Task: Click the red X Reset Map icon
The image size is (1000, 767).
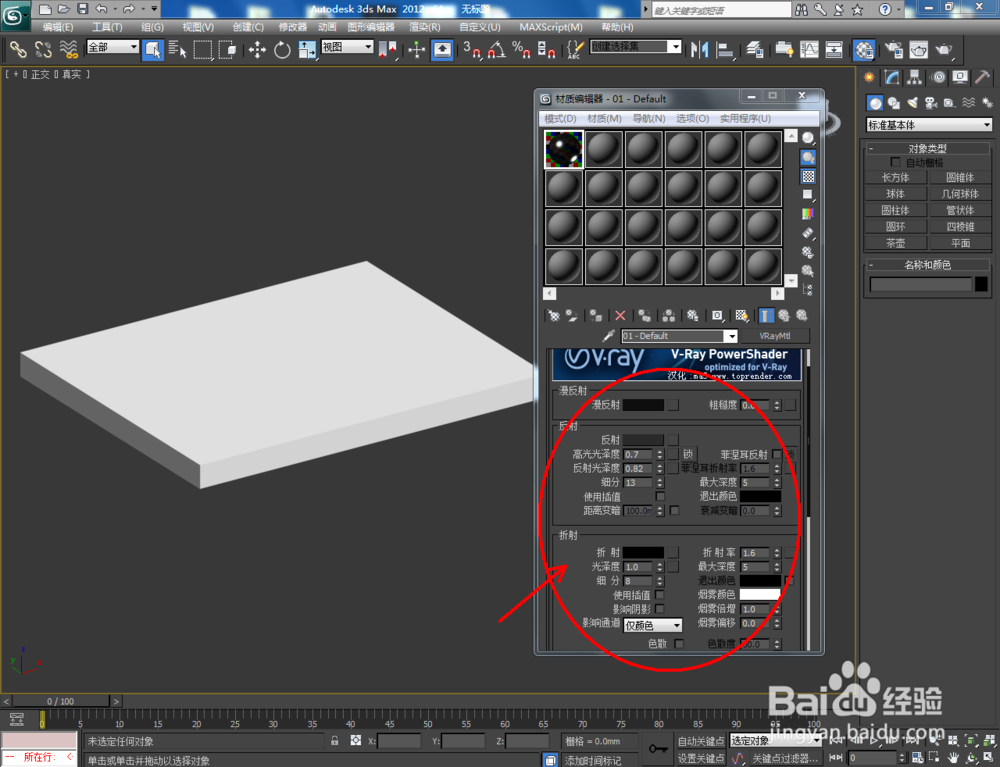Action: [x=620, y=316]
